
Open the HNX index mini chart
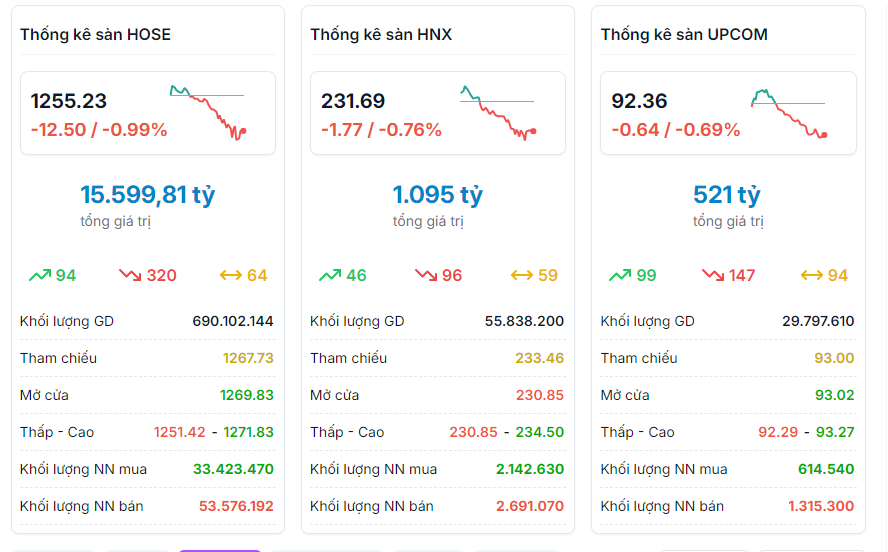tap(498, 112)
